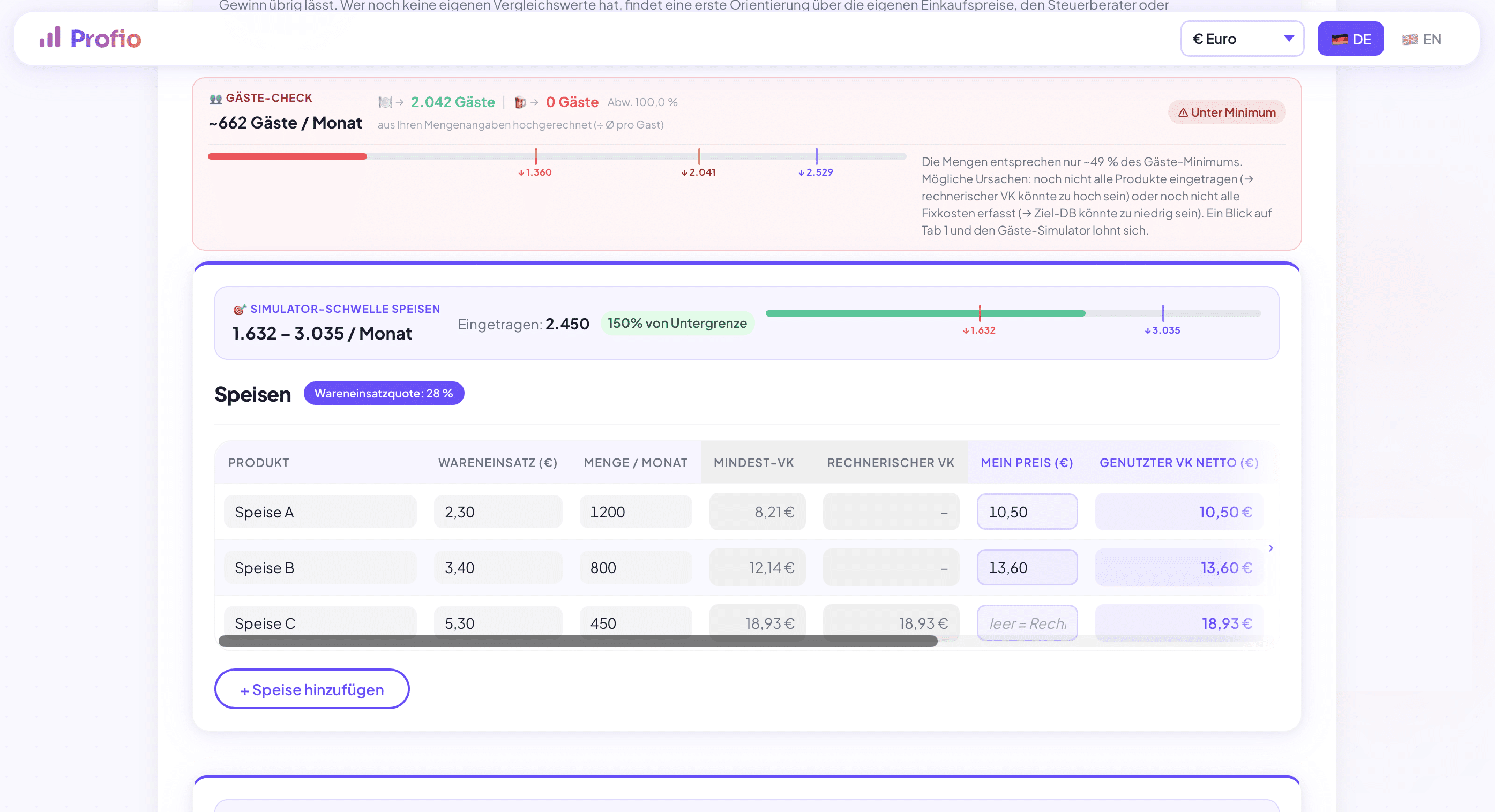Click the Wareneinsatzquote: 28 % badge
The image size is (1495, 812).
(384, 393)
